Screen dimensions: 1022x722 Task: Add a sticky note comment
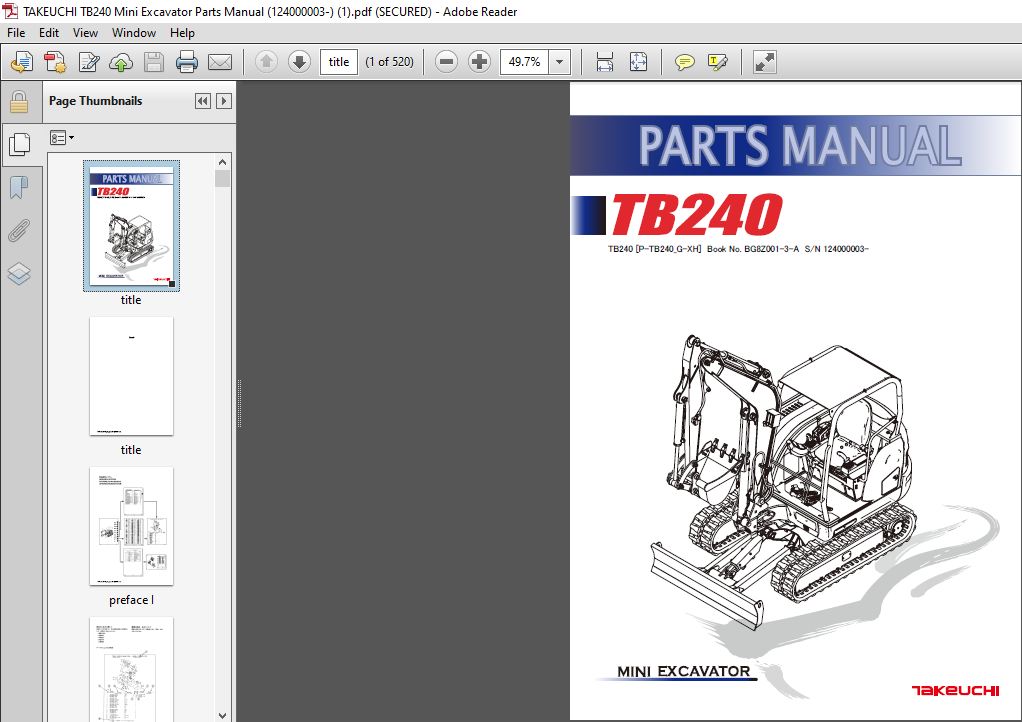pos(684,62)
